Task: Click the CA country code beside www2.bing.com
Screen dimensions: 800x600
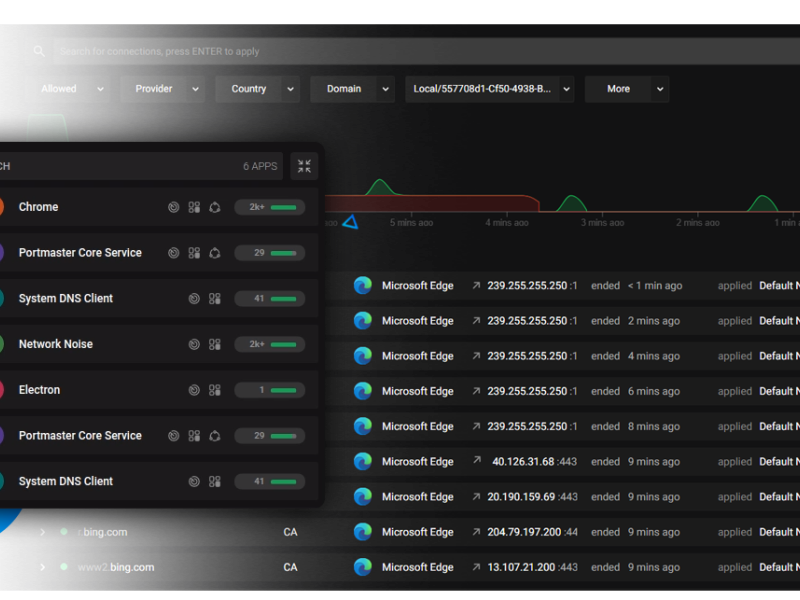Action: (x=290, y=567)
